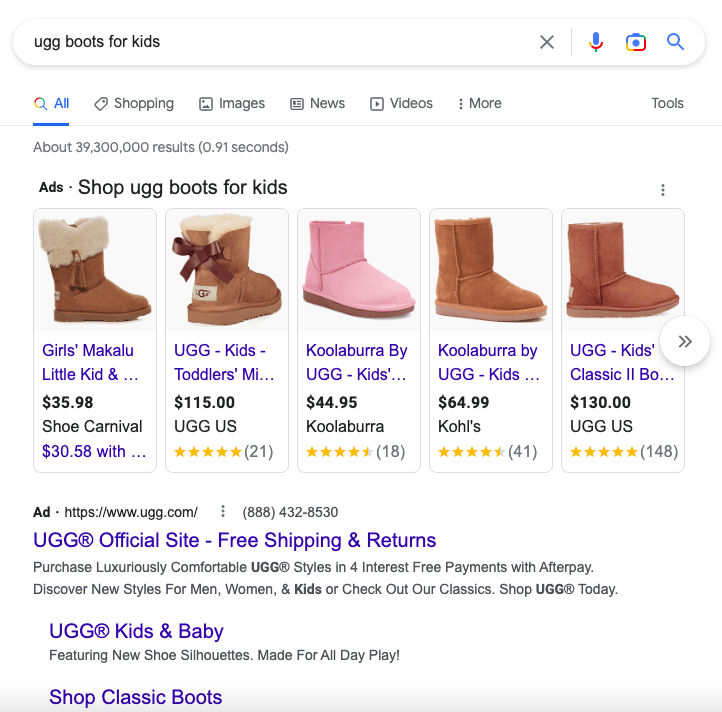Click inside the search text field
The image size is (722, 712).
click(270, 42)
